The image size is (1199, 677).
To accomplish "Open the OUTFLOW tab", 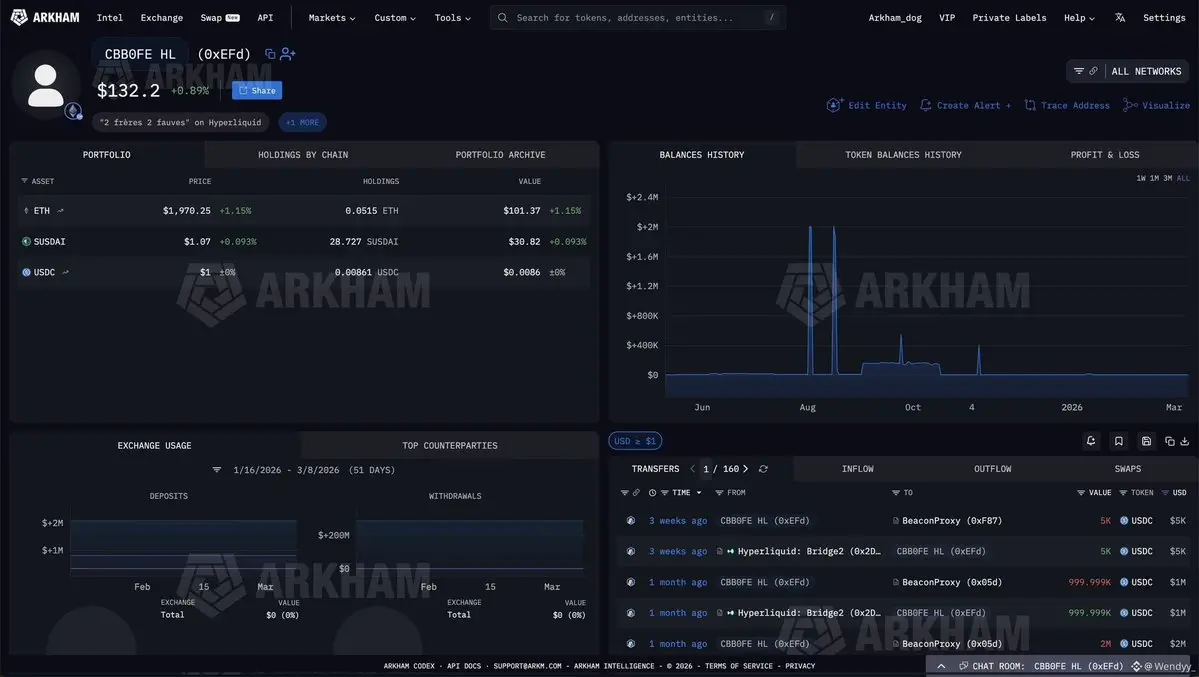I will tap(992, 469).
